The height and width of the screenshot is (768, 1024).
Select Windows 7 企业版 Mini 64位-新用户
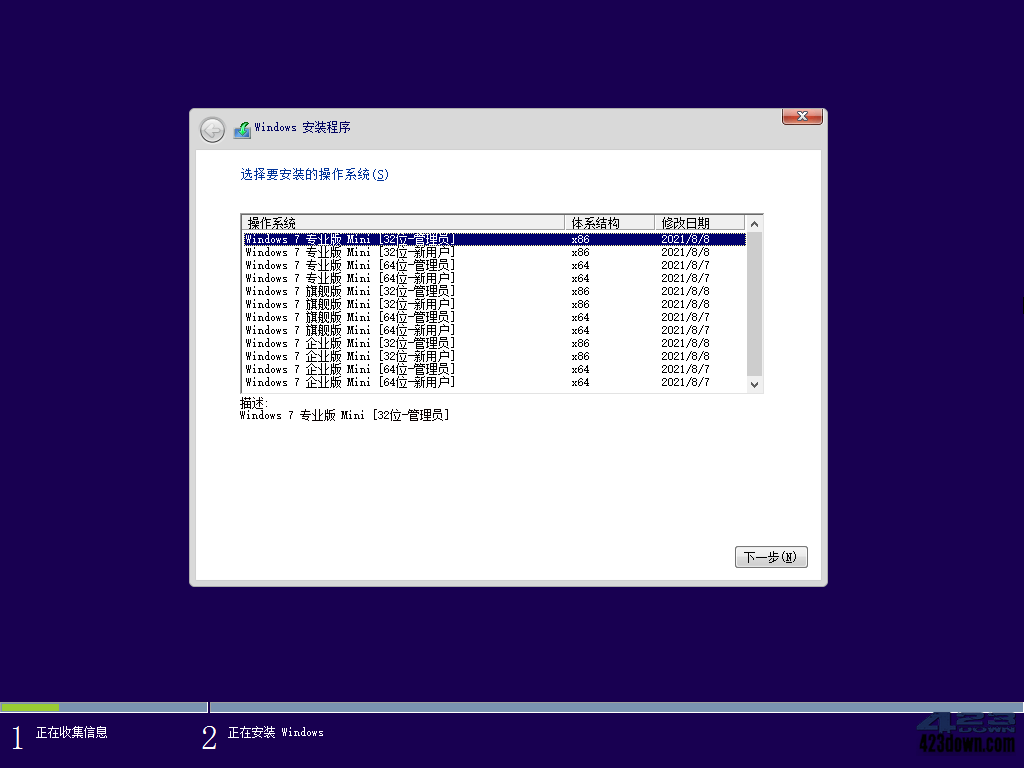click(400, 382)
